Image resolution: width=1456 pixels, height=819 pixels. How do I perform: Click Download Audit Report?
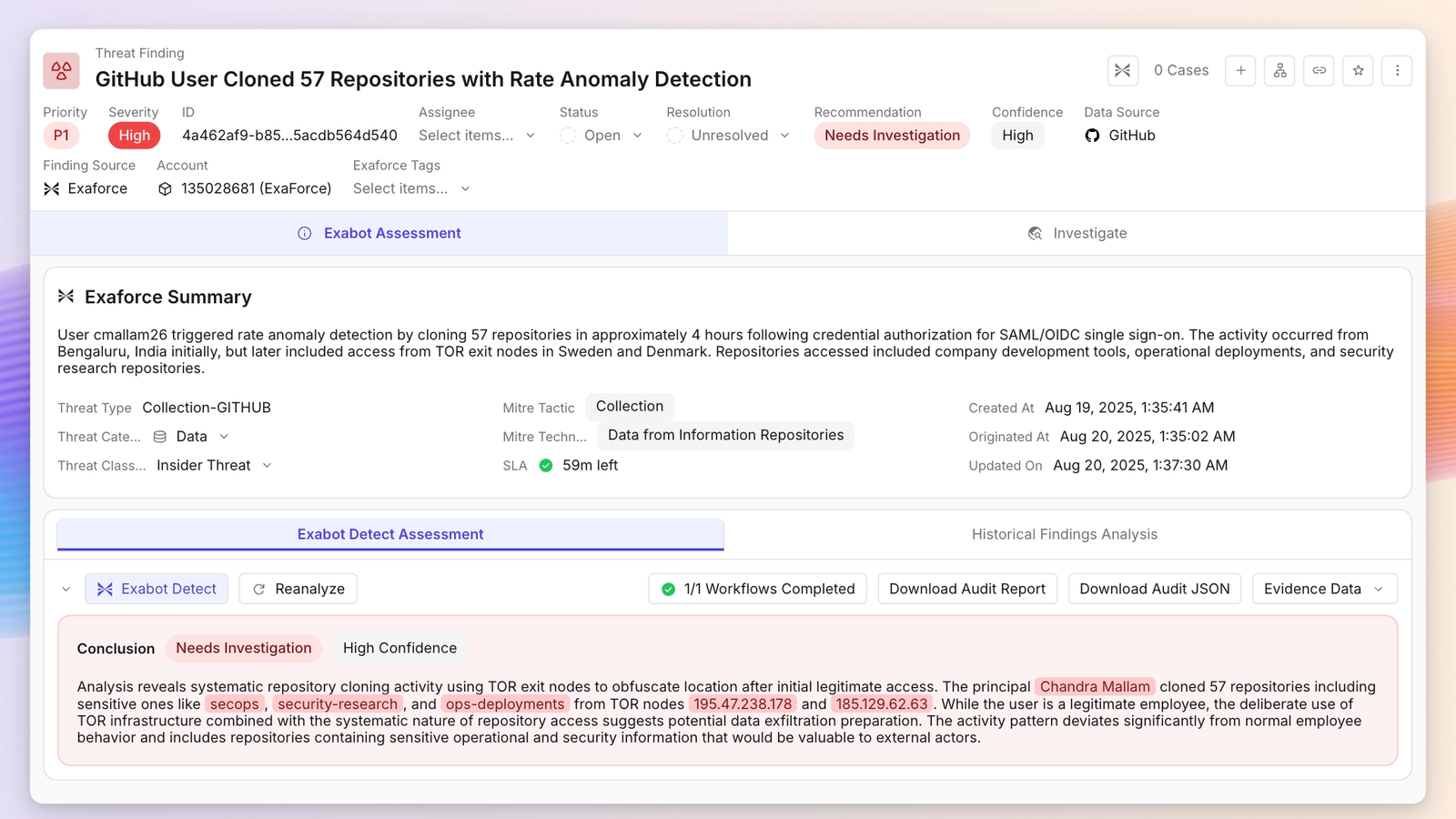tap(967, 589)
